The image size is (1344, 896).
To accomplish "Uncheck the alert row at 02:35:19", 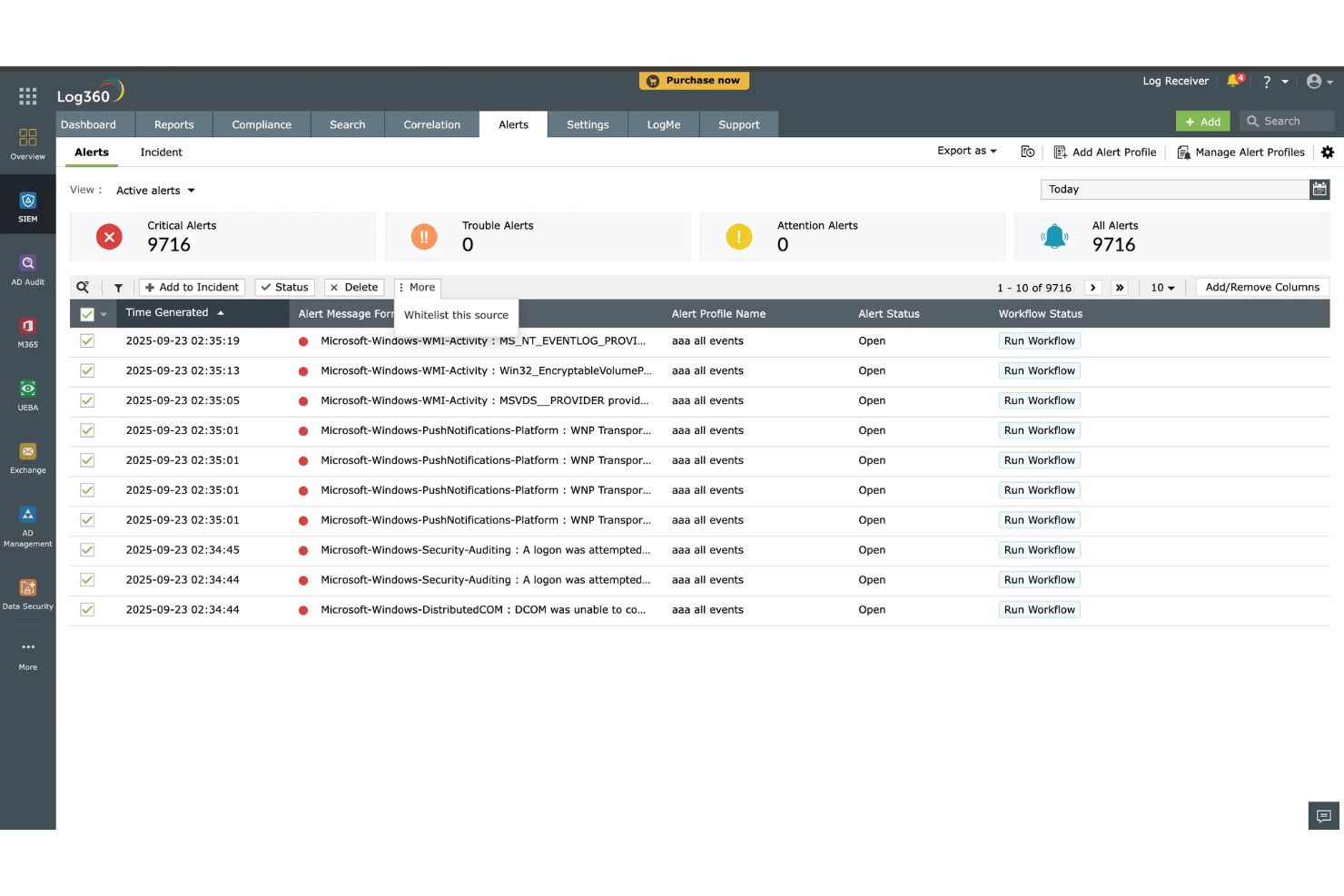I will click(87, 341).
